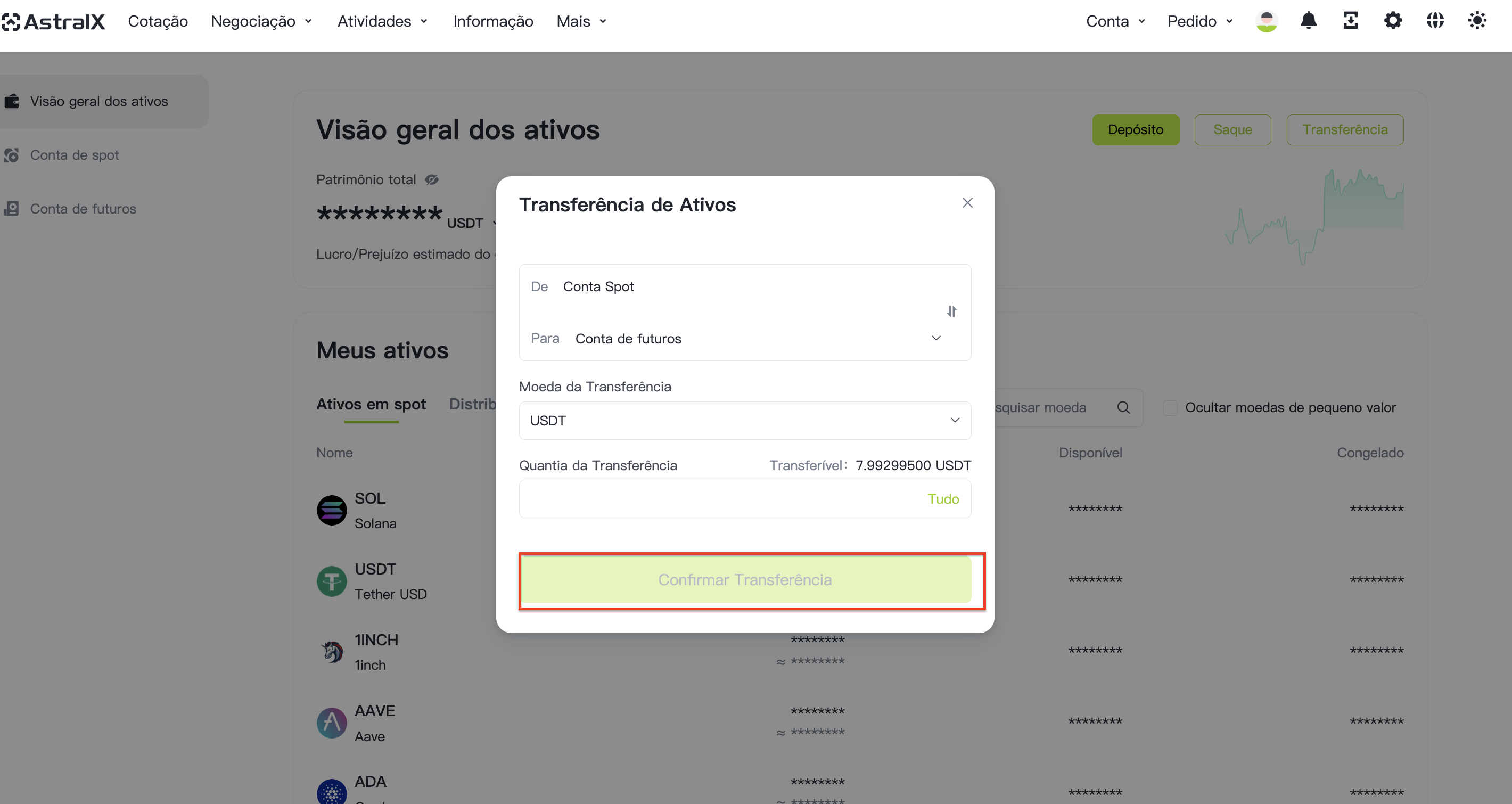Open the language globe icon
1512x804 pixels.
tap(1435, 21)
